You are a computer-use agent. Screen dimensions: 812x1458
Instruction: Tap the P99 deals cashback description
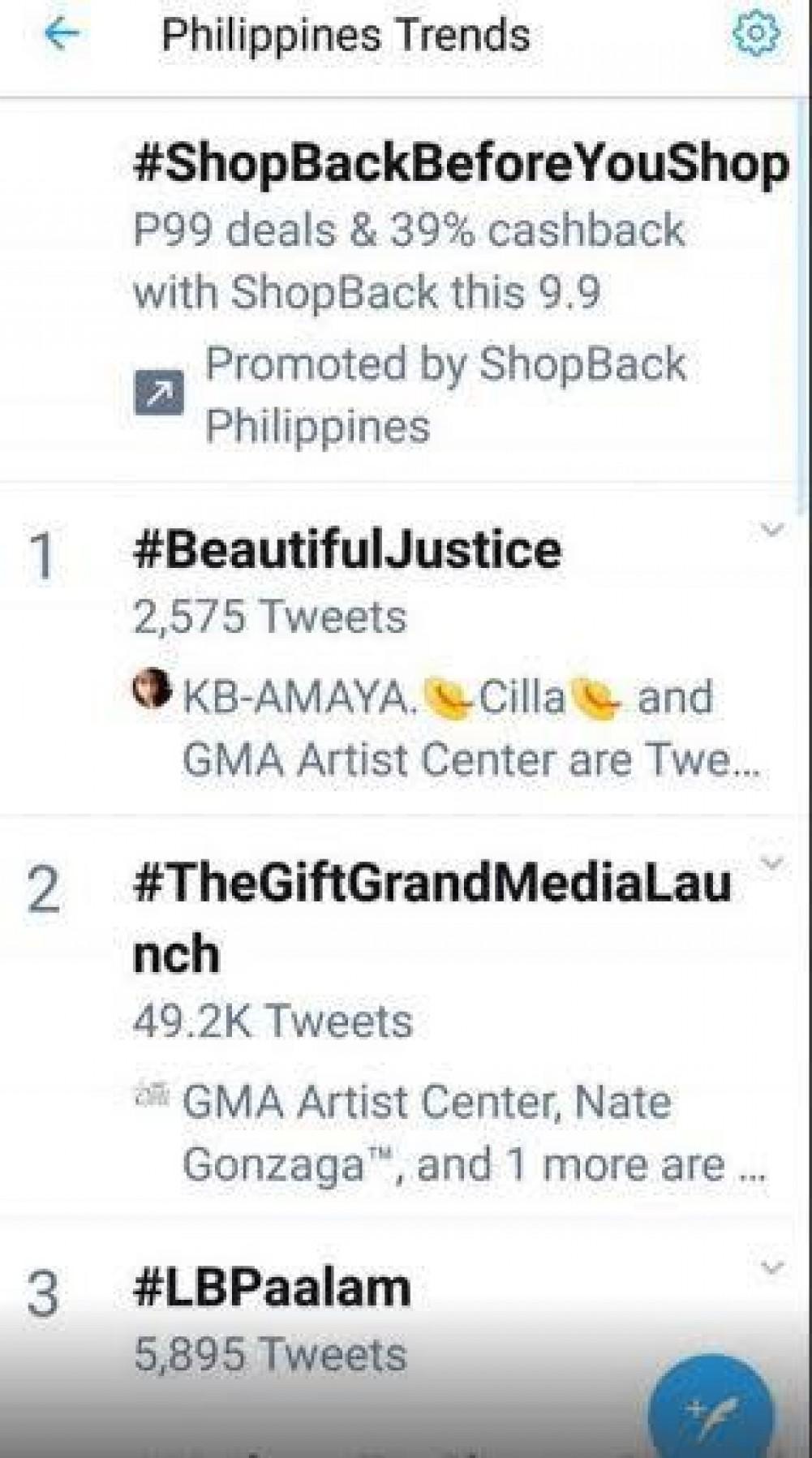[x=408, y=261]
